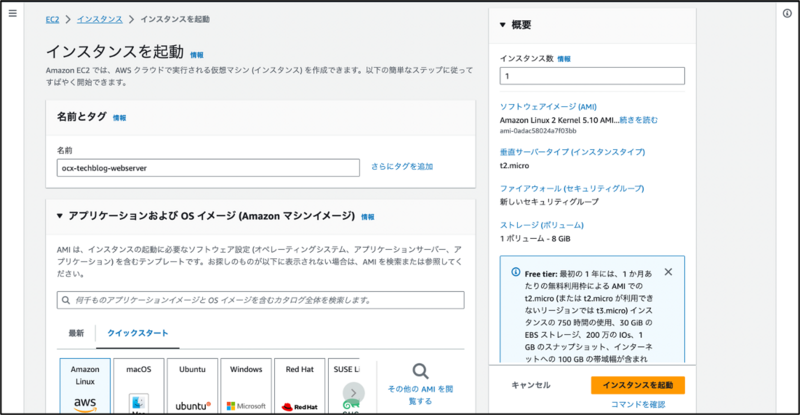Open the hamburger navigation menu

[13, 13]
